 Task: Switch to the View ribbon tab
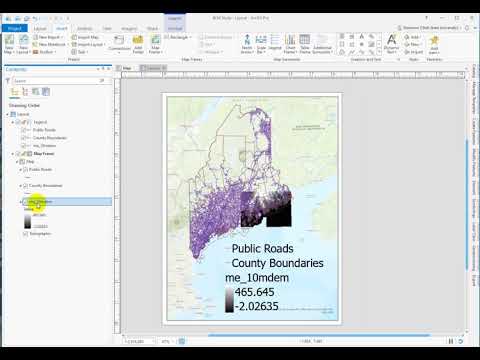point(107,29)
